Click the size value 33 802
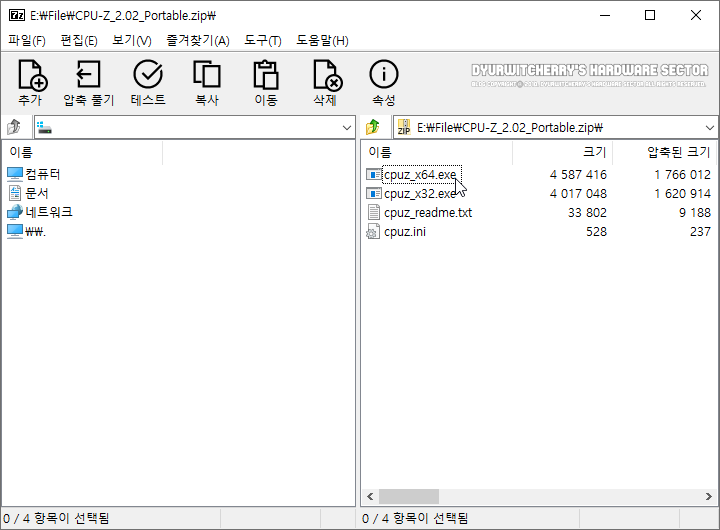 [587, 212]
